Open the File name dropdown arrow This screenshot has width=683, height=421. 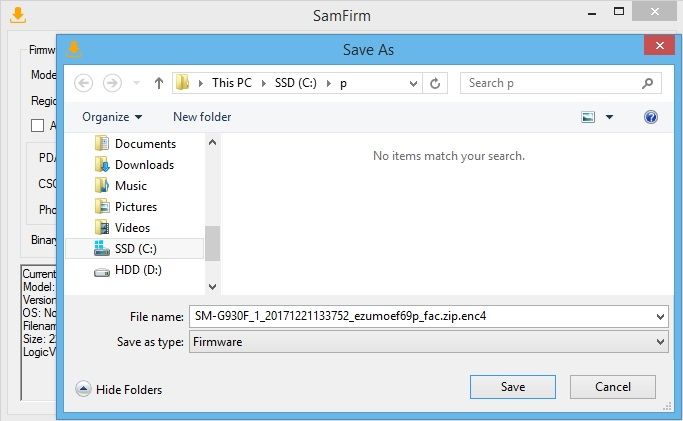[660, 317]
